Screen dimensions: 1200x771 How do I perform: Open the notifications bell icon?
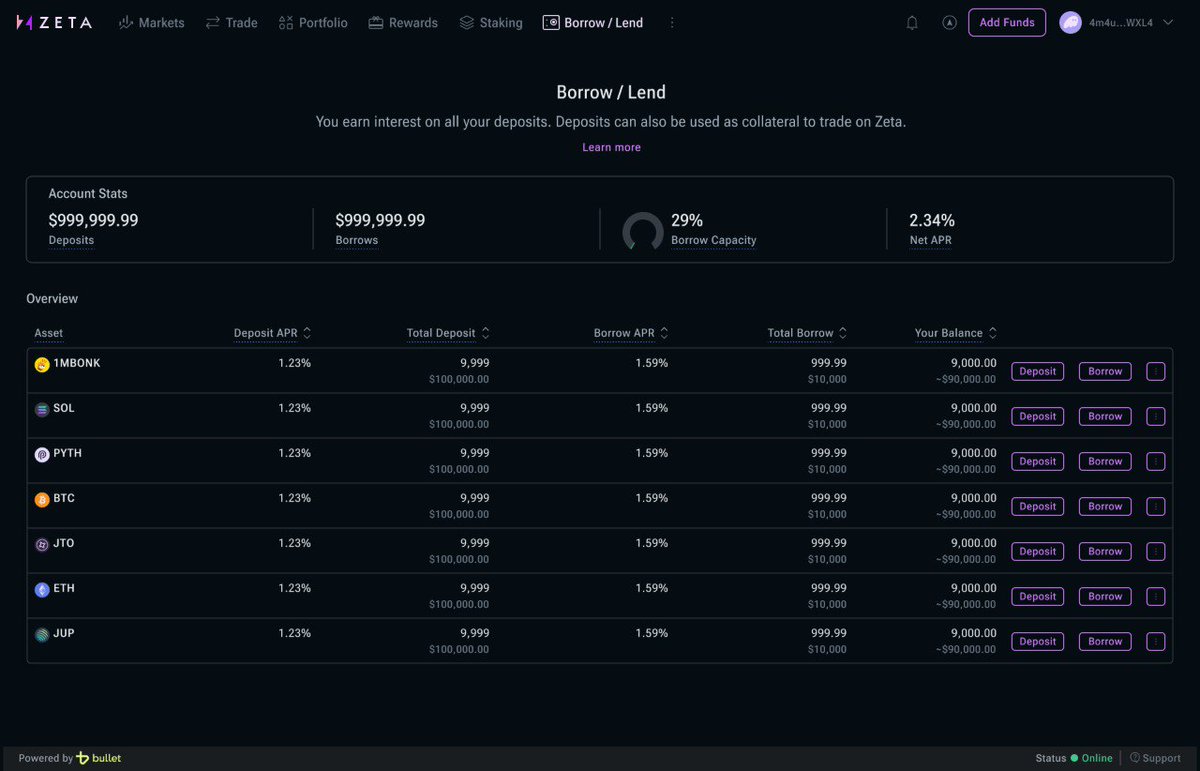point(912,22)
